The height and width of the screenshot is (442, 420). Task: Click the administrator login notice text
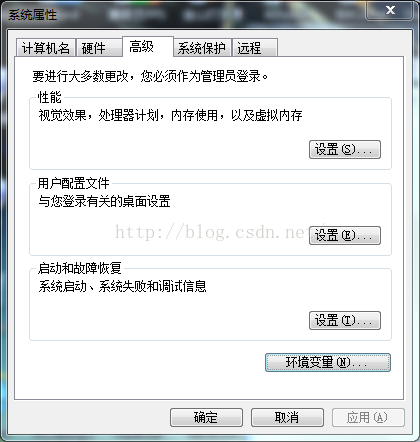coord(150,76)
